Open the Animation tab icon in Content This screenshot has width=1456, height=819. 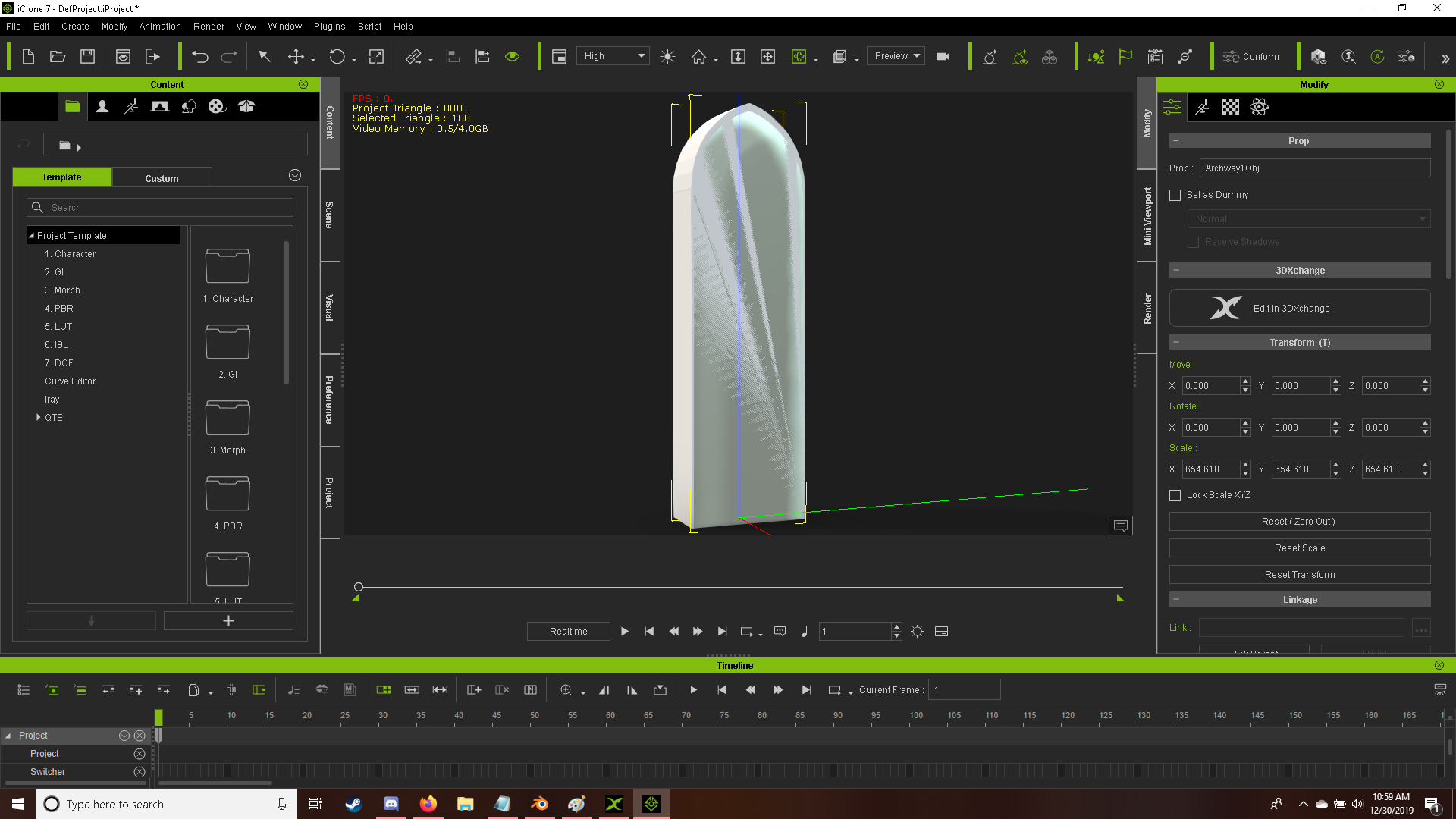131,106
